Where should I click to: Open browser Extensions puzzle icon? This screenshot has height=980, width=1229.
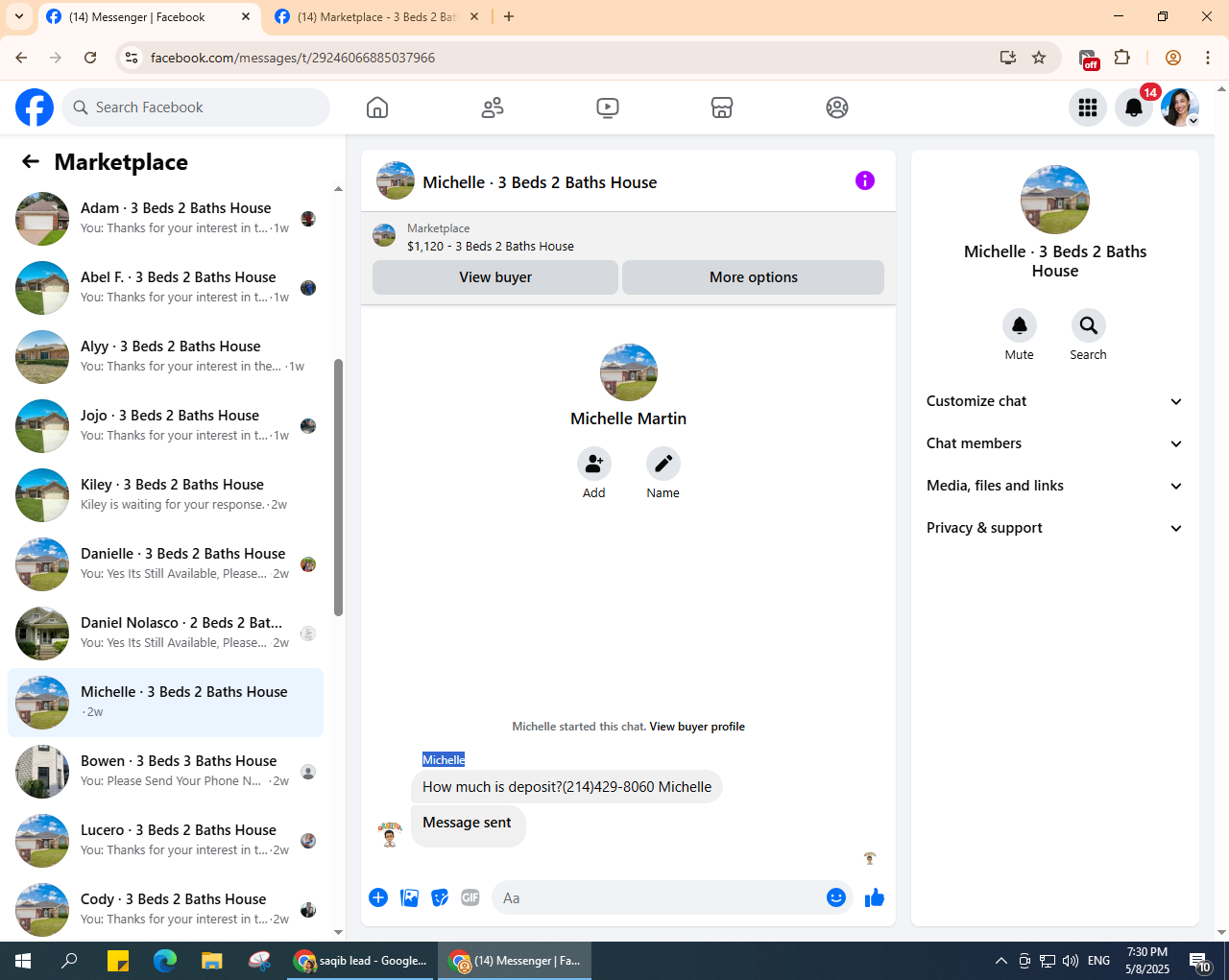[1122, 58]
